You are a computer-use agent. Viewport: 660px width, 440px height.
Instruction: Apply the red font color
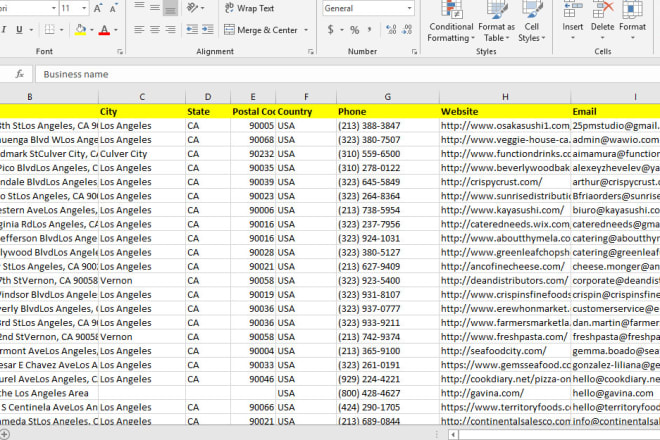pyautogui.click(x=104, y=30)
